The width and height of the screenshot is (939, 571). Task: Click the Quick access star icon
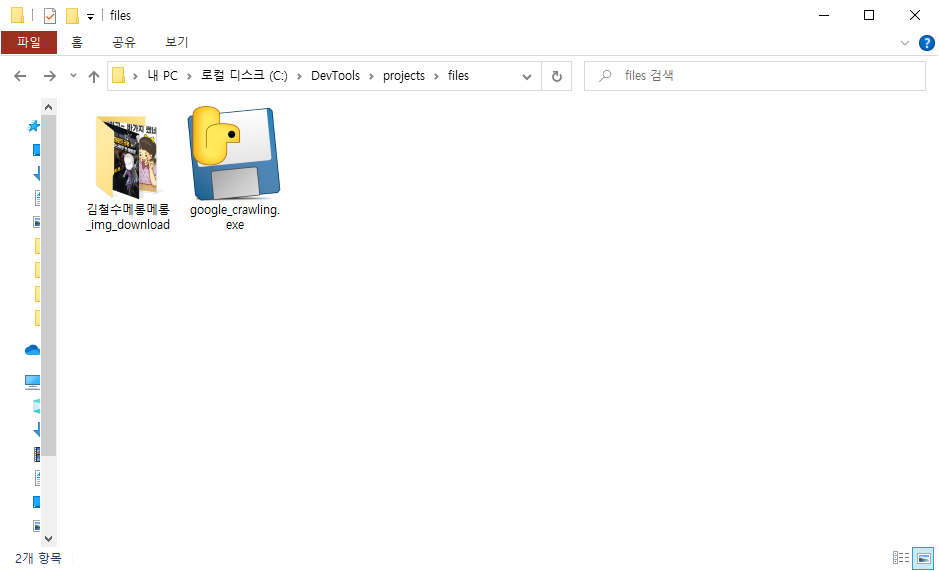pyautogui.click(x=34, y=126)
